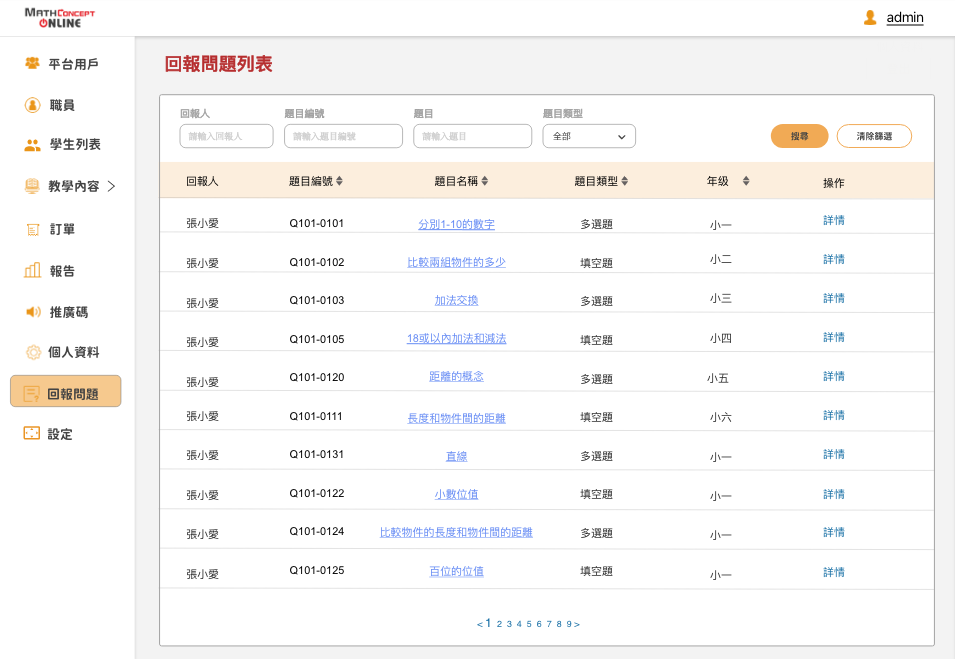Click the admin user avatar icon

click(x=870, y=18)
